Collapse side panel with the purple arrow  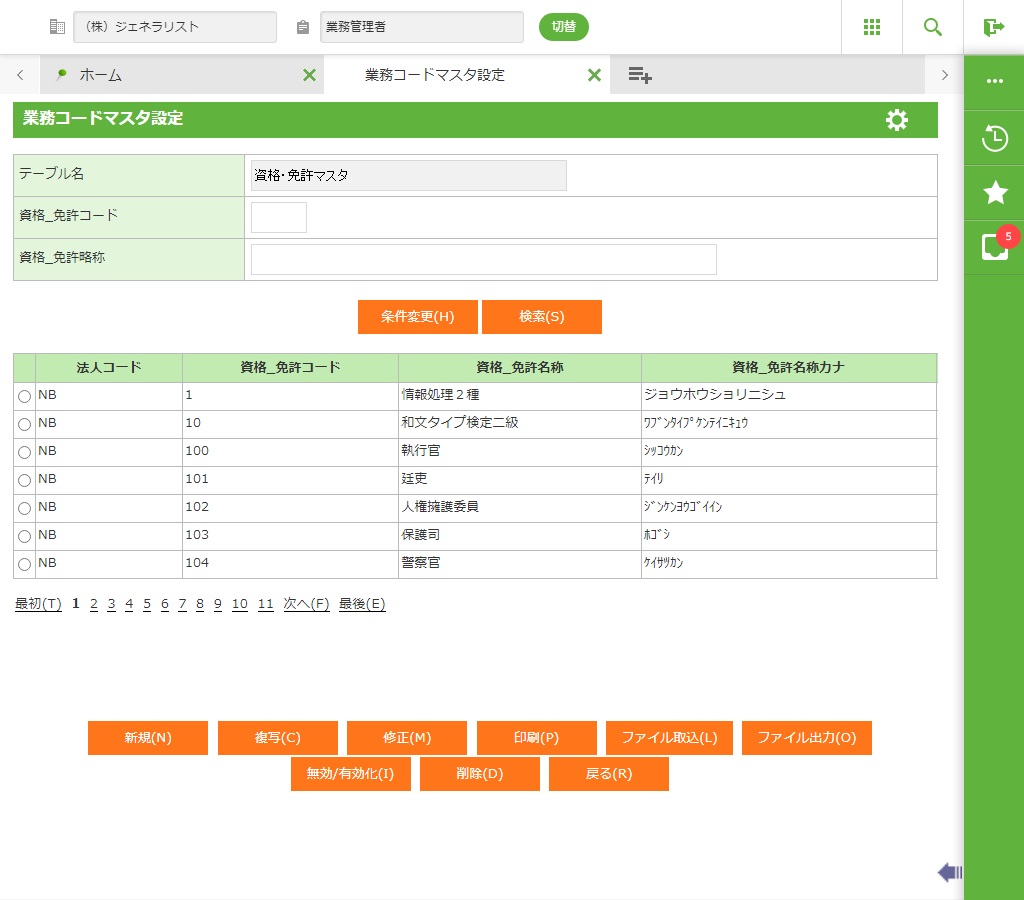(x=949, y=873)
